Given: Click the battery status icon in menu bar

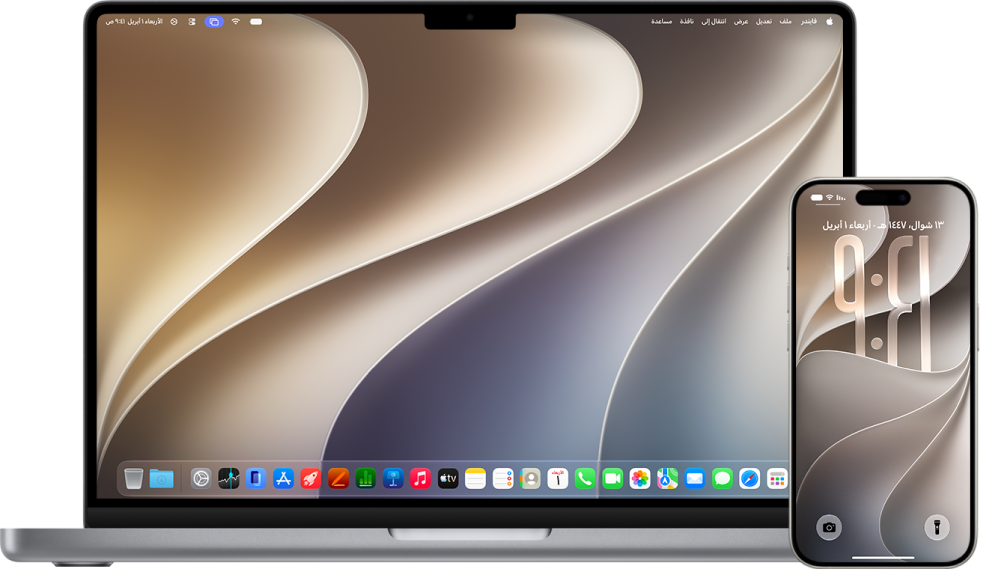Looking at the screenshot, I should (x=256, y=21).
